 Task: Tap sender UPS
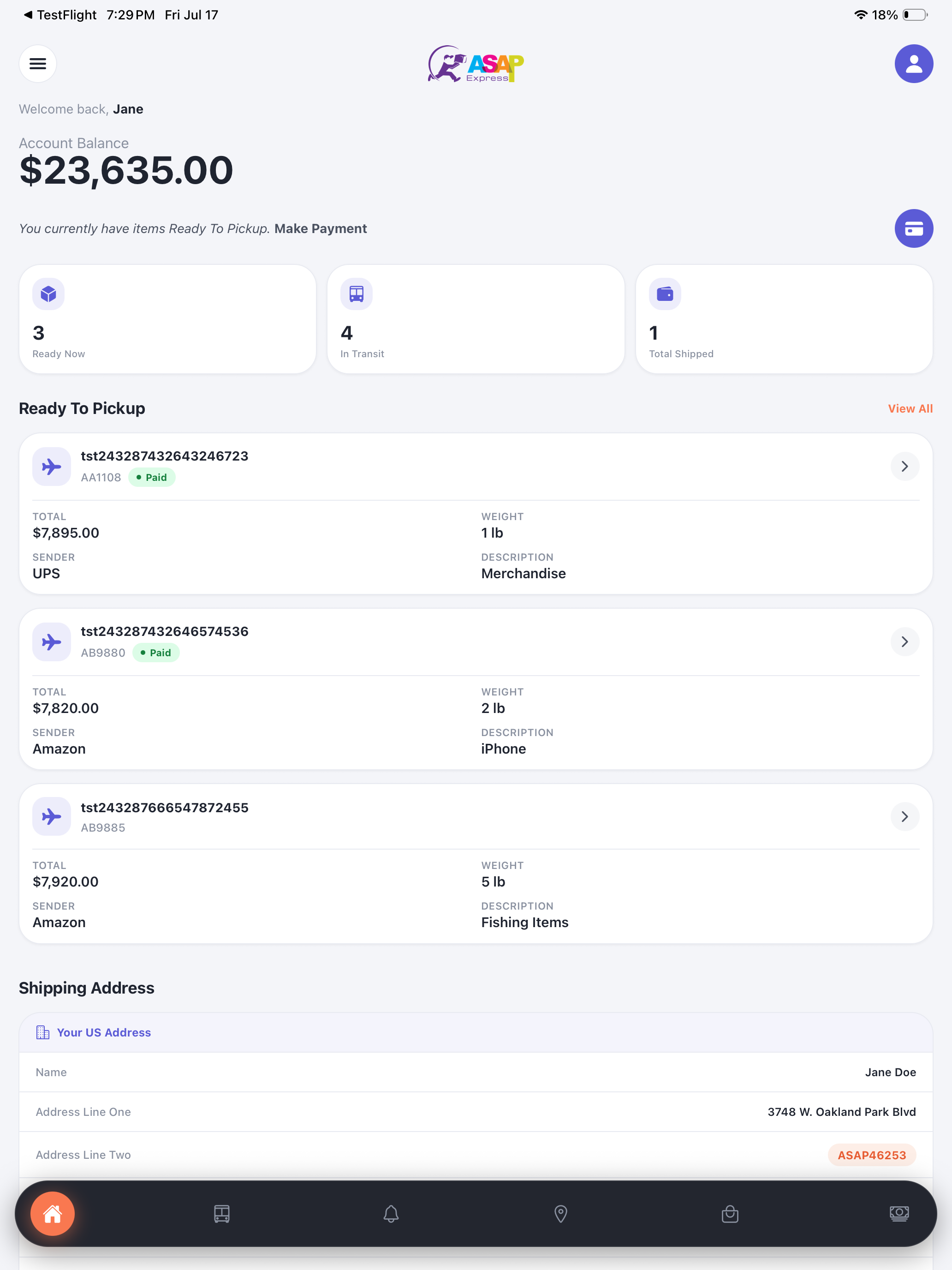coord(47,574)
